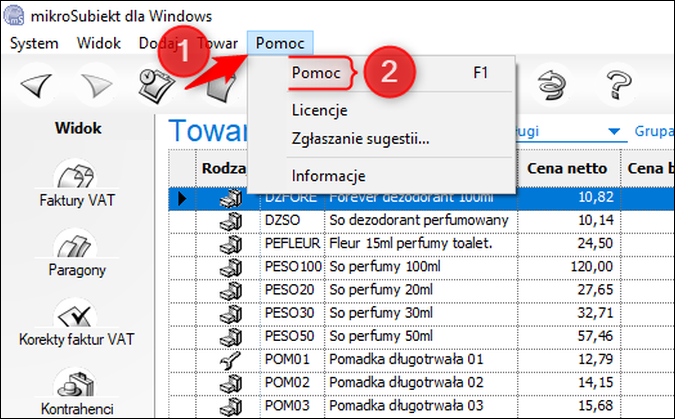Select the PESO100 code cell
This screenshot has width=675, height=419.
[x=293, y=267]
